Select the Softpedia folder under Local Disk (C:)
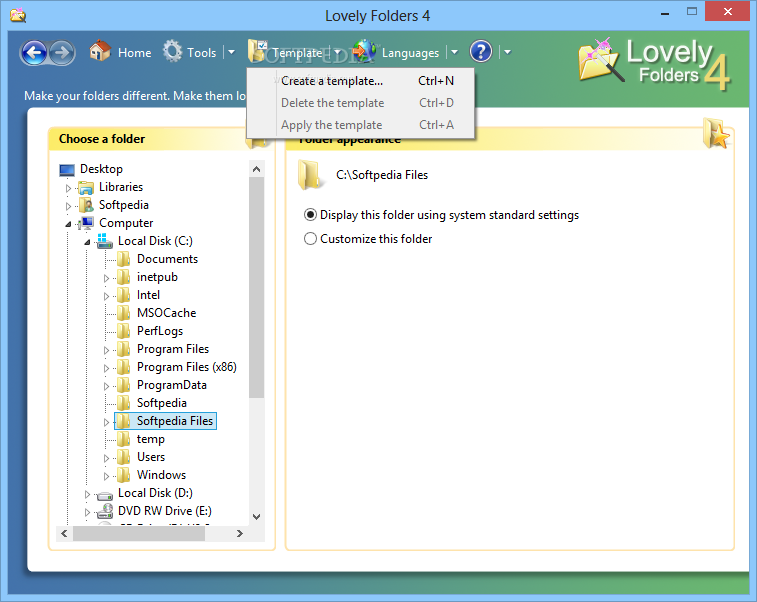Viewport: 757px width, 602px height. pyautogui.click(x=162, y=403)
